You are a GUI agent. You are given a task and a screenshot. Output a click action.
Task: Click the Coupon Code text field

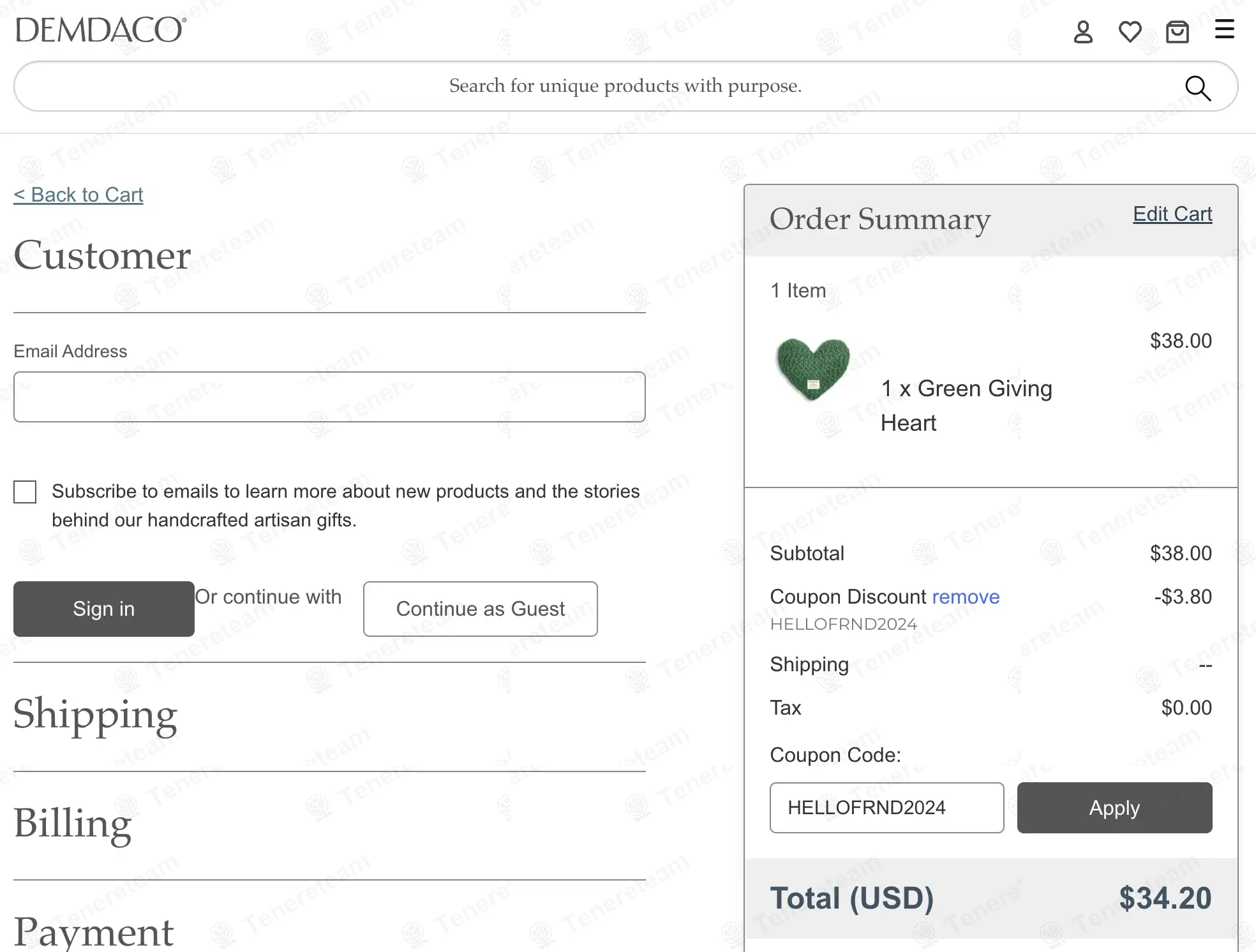point(886,807)
